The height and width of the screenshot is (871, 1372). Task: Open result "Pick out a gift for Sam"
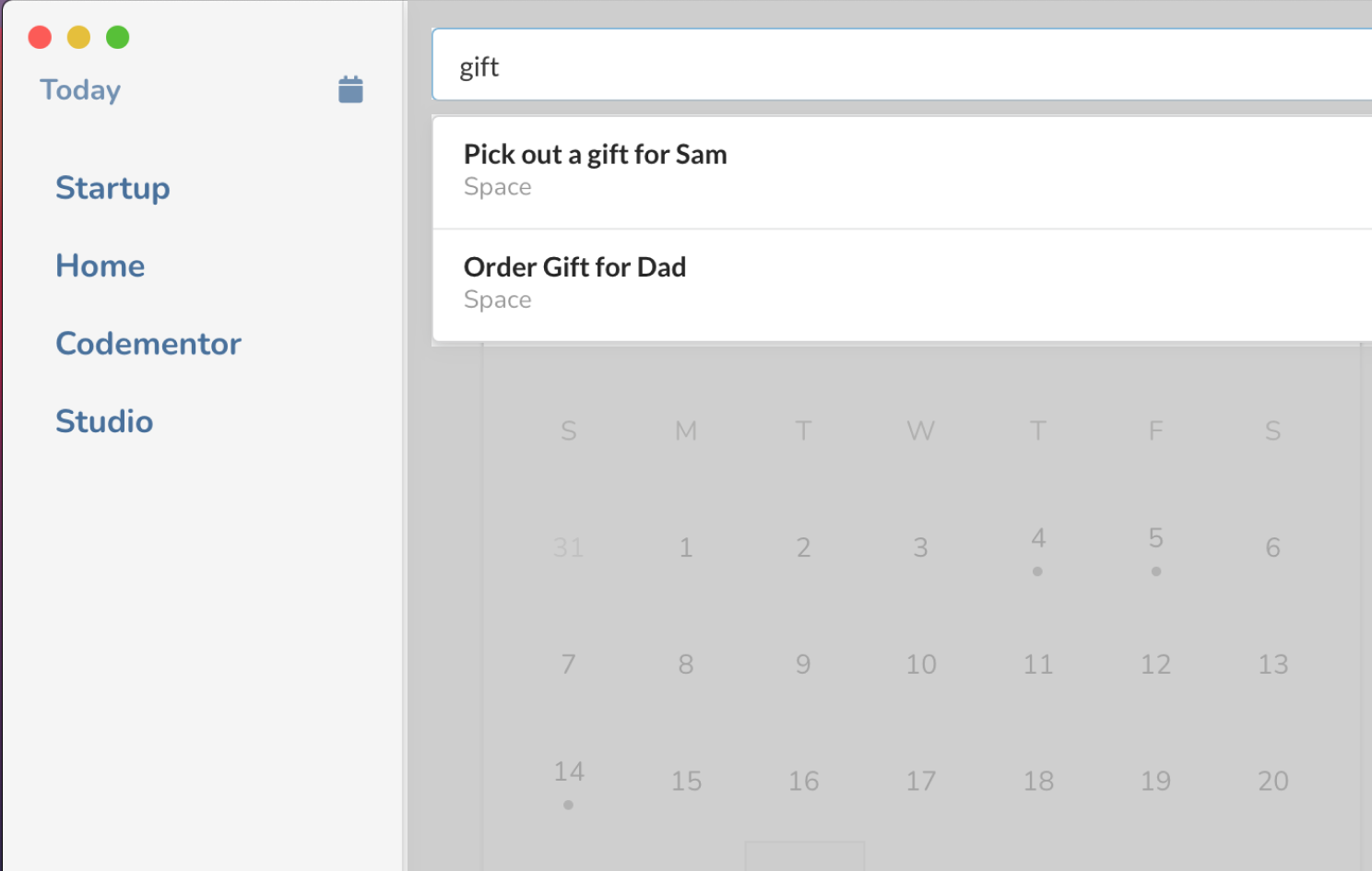902,171
